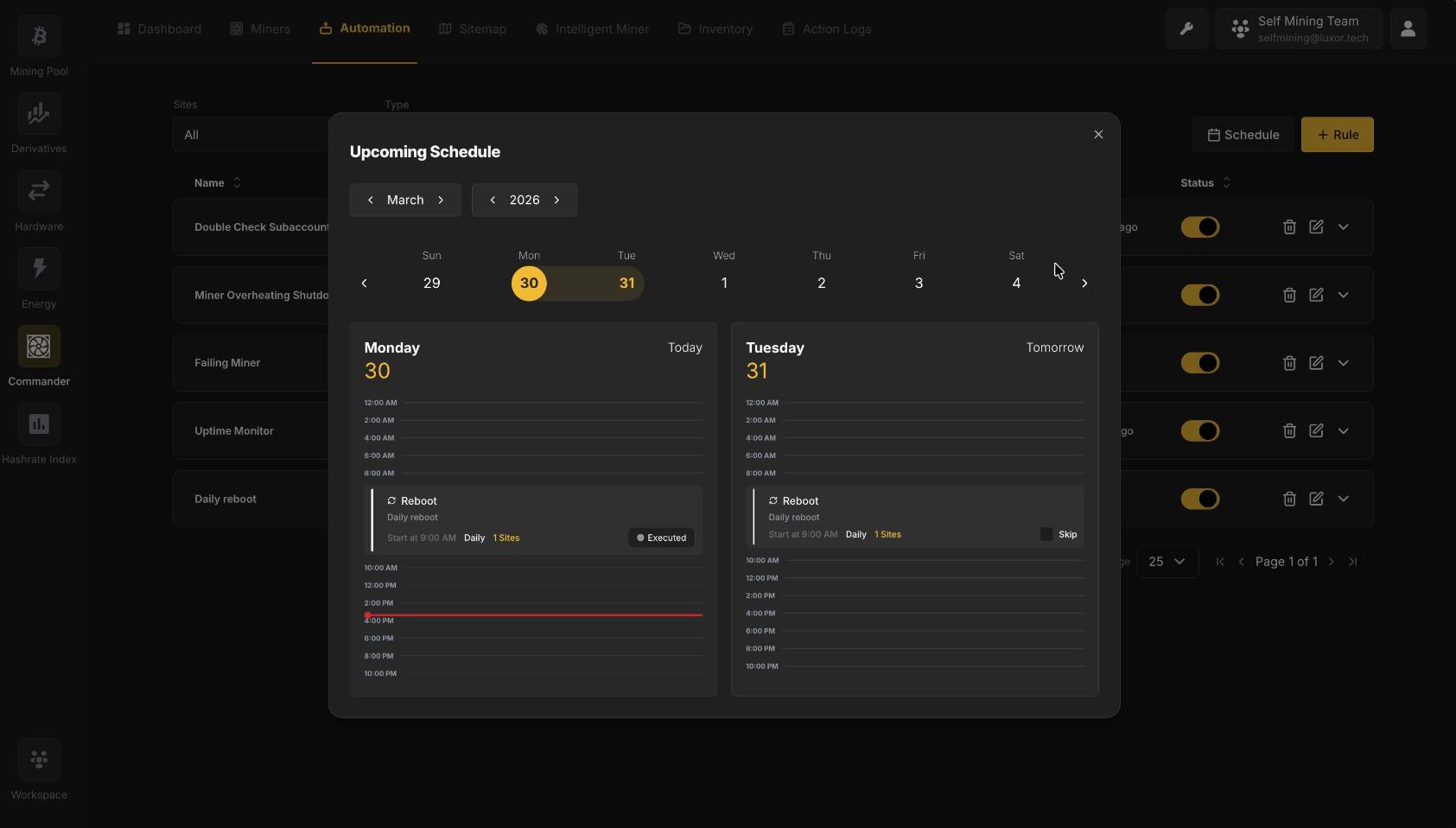This screenshot has width=1456, height=828.
Task: Disable the Uptime Monitor rule
Action: [1200, 430]
